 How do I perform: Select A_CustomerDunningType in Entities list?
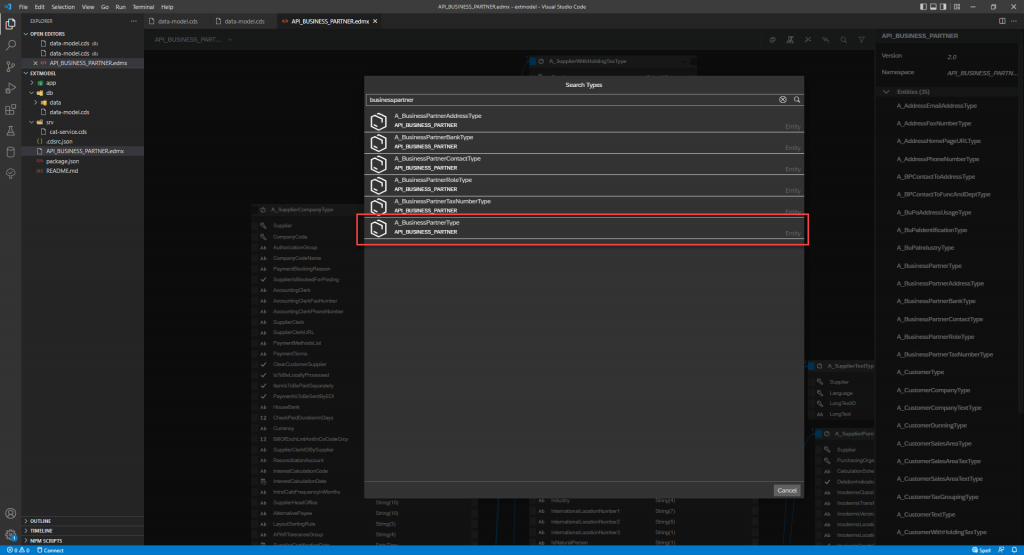[931, 426]
